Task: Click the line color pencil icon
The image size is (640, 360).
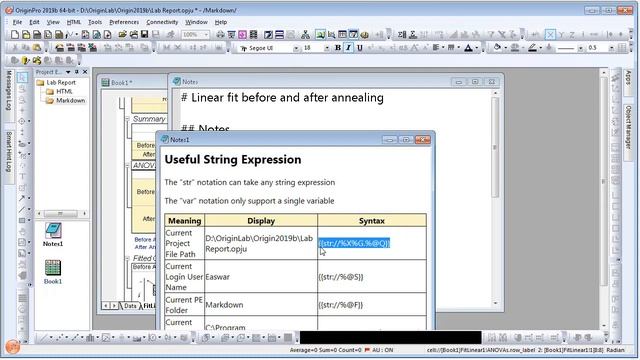Action: pos(532,48)
